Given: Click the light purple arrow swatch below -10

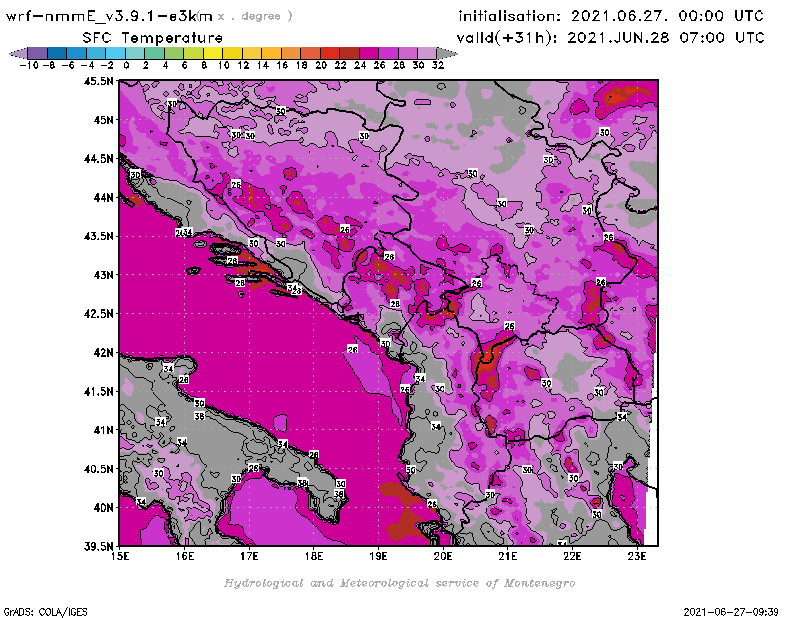Looking at the screenshot, I should coord(19,53).
